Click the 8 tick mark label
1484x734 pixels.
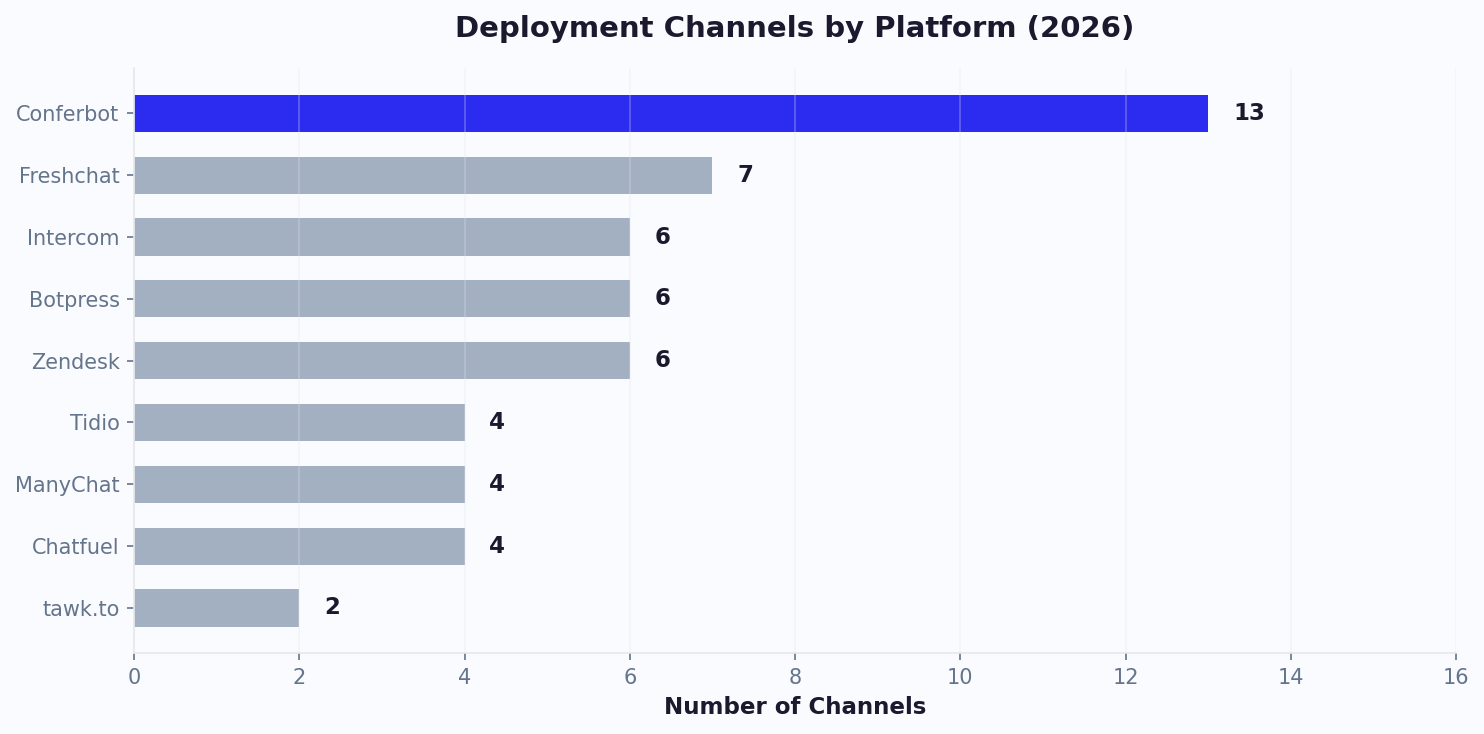click(795, 675)
